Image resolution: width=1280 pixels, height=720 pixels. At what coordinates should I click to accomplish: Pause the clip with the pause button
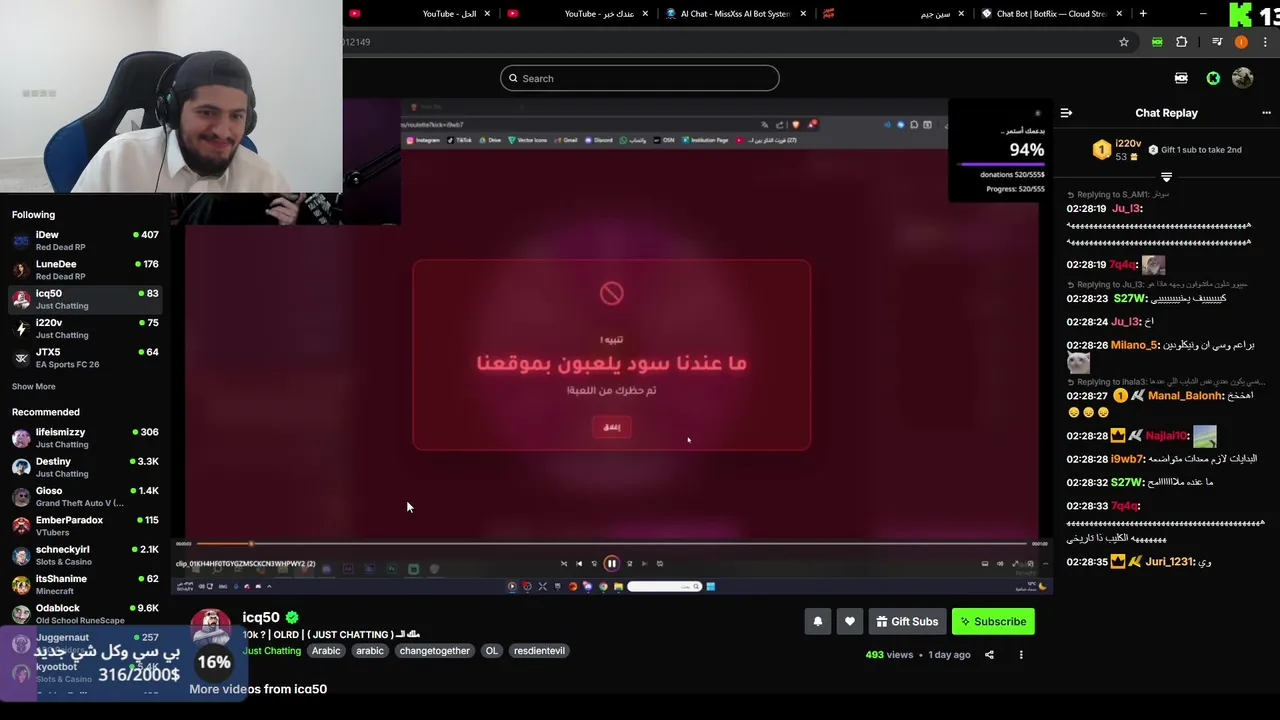click(611, 564)
